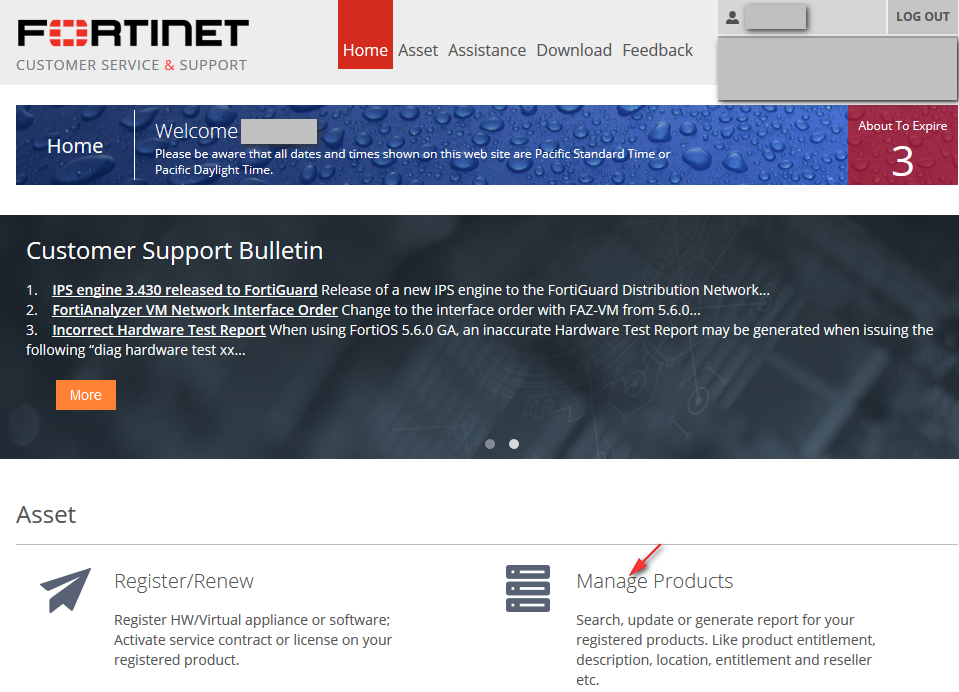
Task: Click the server stack Manage Products icon
Action: point(528,589)
